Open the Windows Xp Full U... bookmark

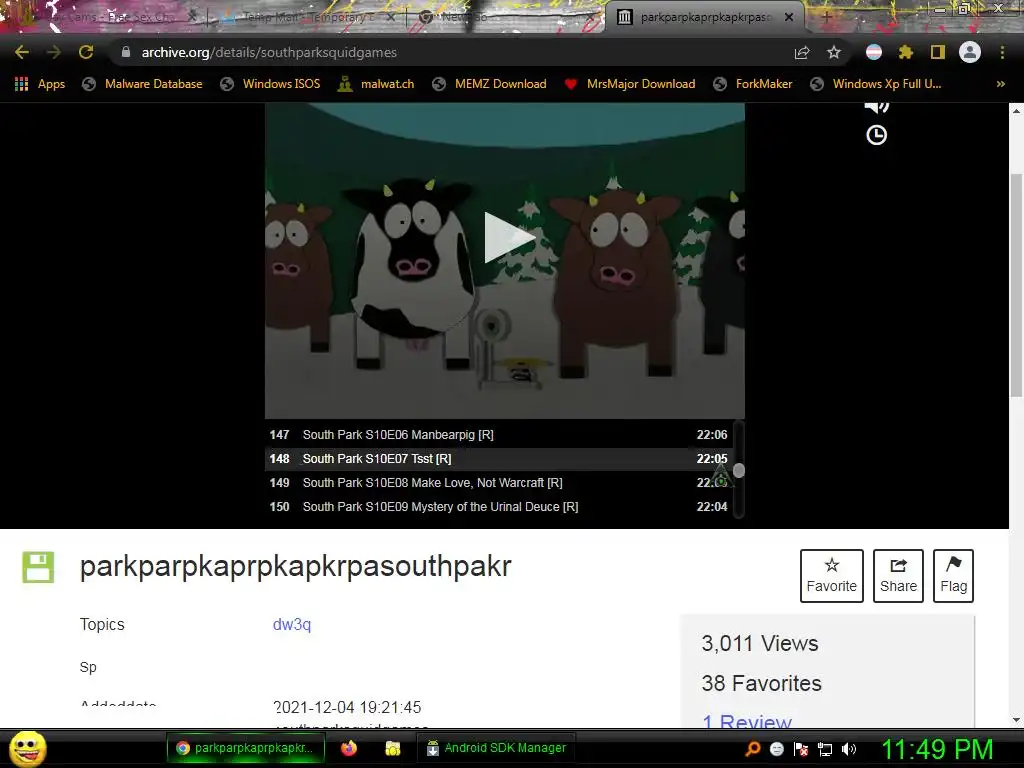876,84
